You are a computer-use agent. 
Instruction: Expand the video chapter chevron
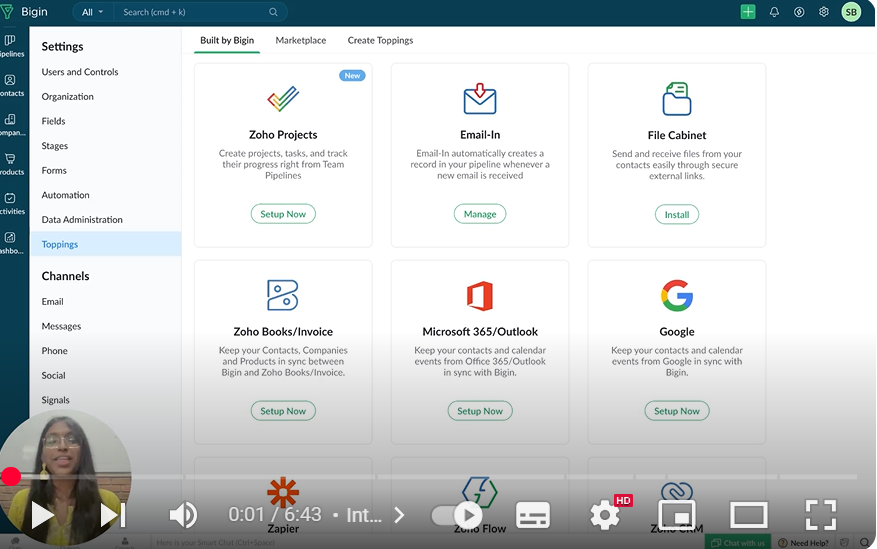click(x=399, y=515)
